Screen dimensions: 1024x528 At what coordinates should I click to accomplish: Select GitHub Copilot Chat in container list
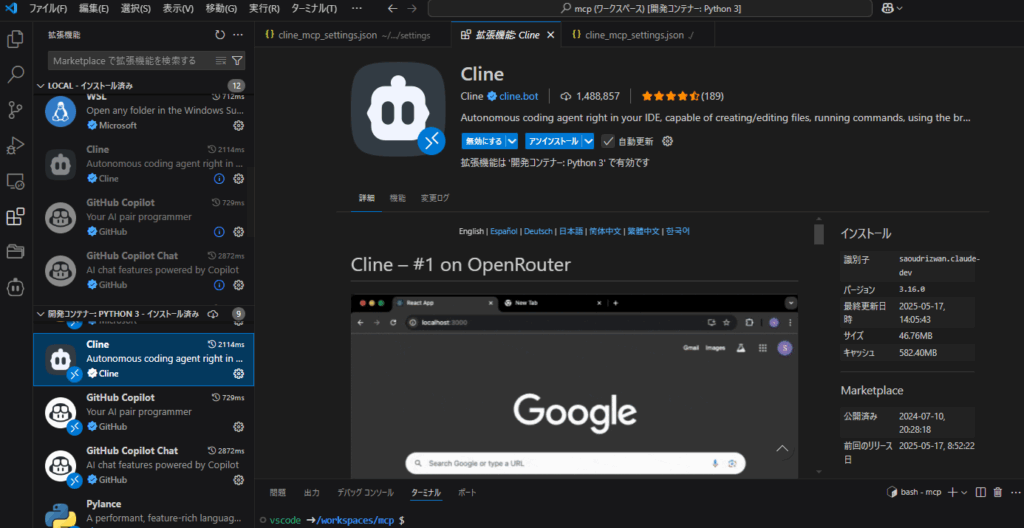tap(144, 465)
